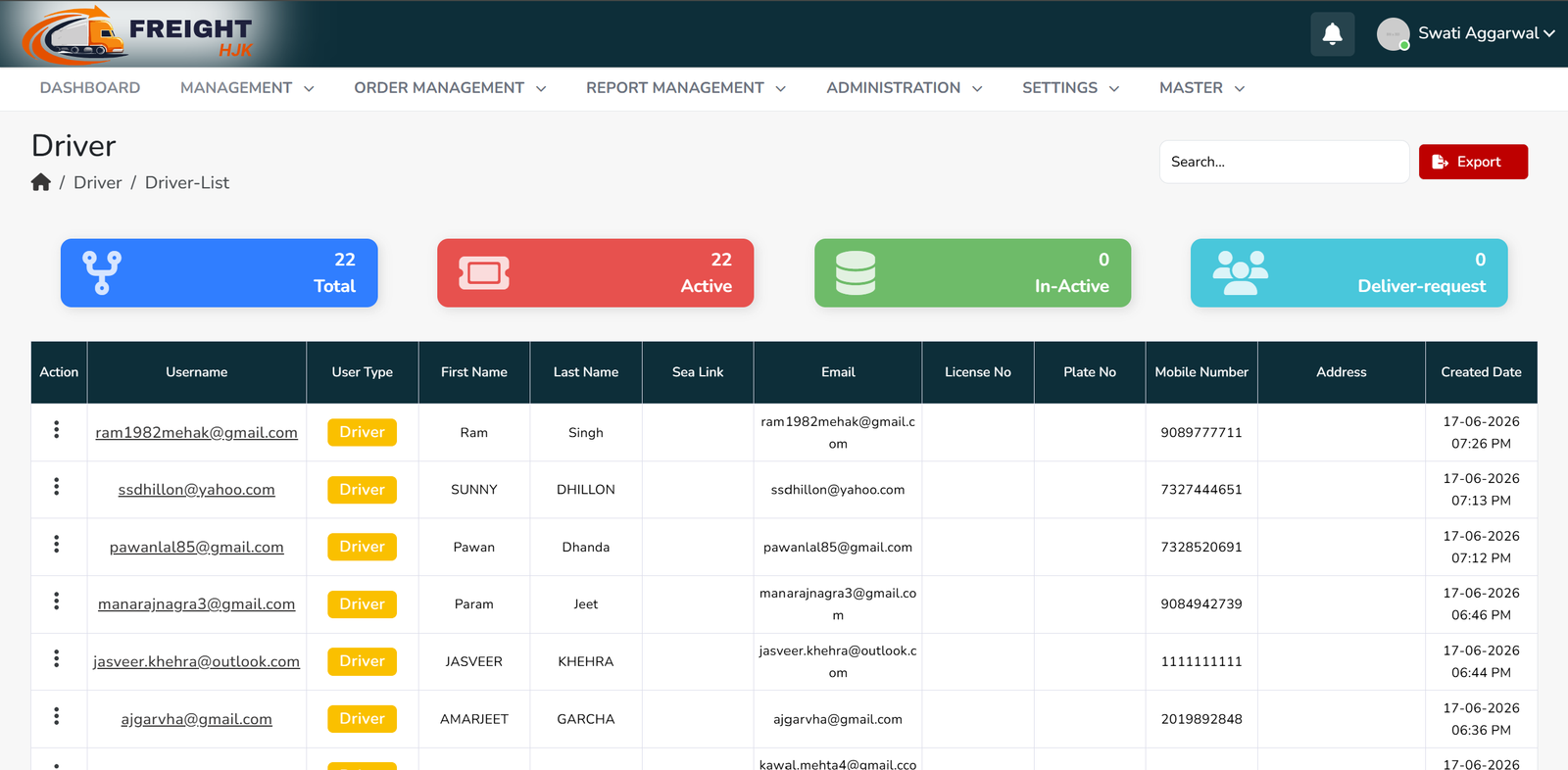Click created date 17-06-2026 07:12 PM
1568x770 pixels.
1482,547
